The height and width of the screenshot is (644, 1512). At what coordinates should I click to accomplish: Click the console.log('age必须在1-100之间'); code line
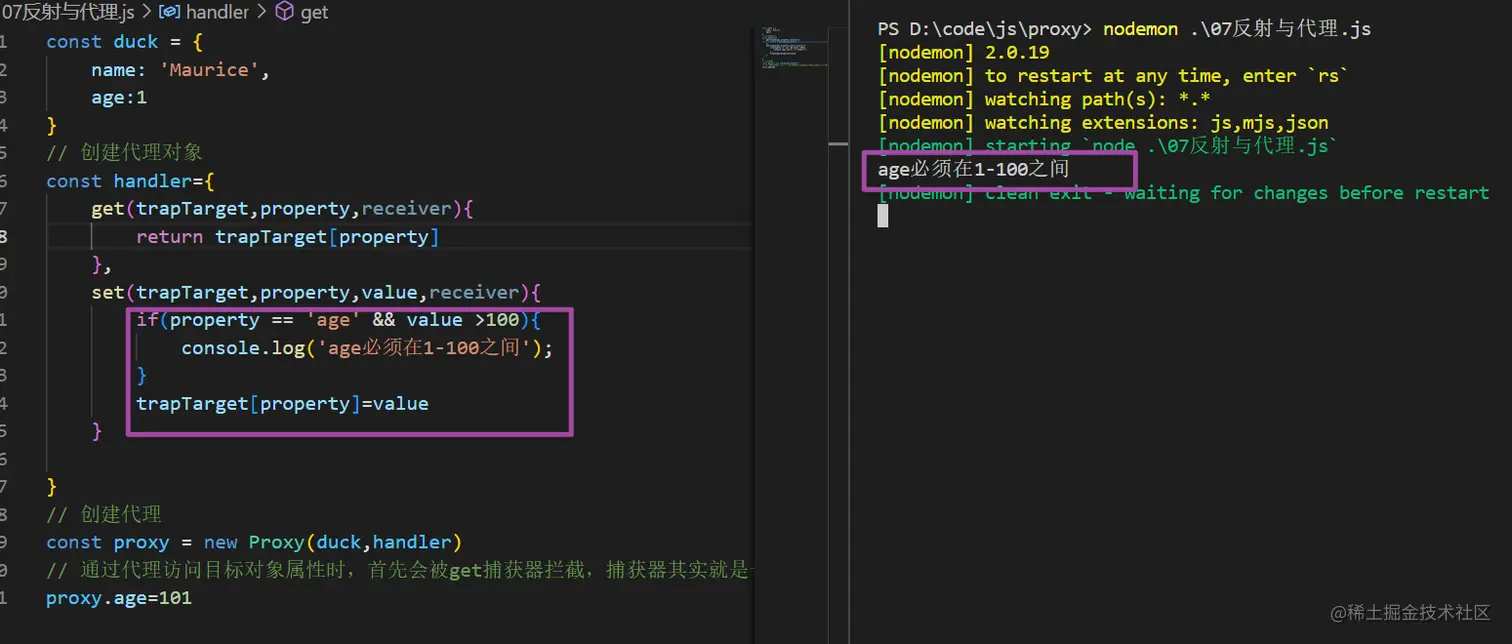367,348
